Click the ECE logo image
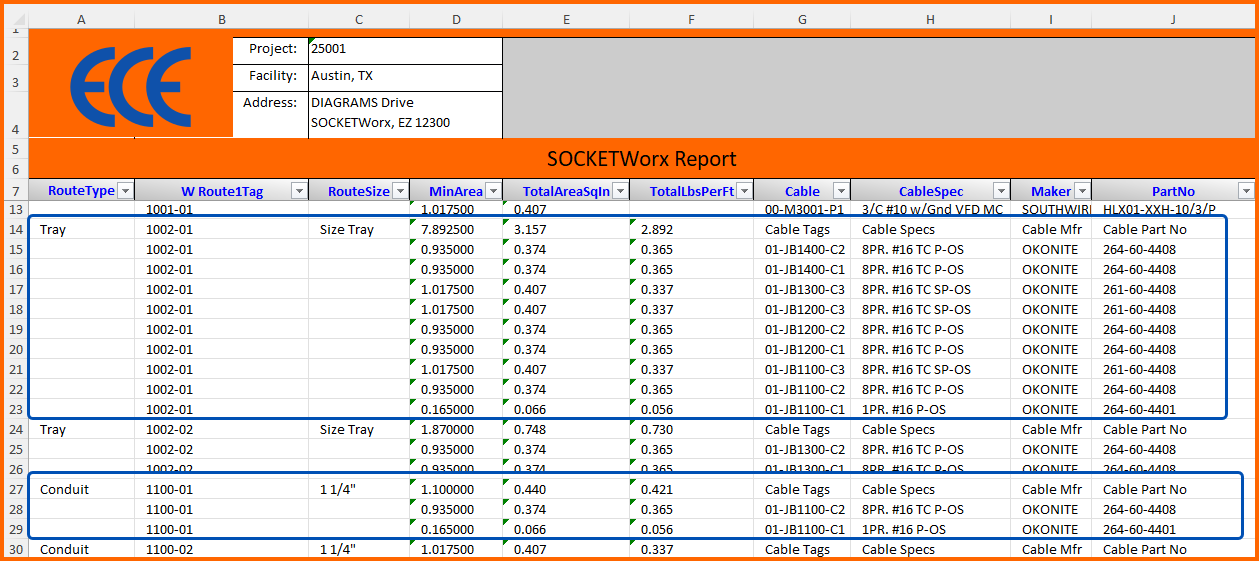This screenshot has height=561, width=1259. [x=131, y=87]
